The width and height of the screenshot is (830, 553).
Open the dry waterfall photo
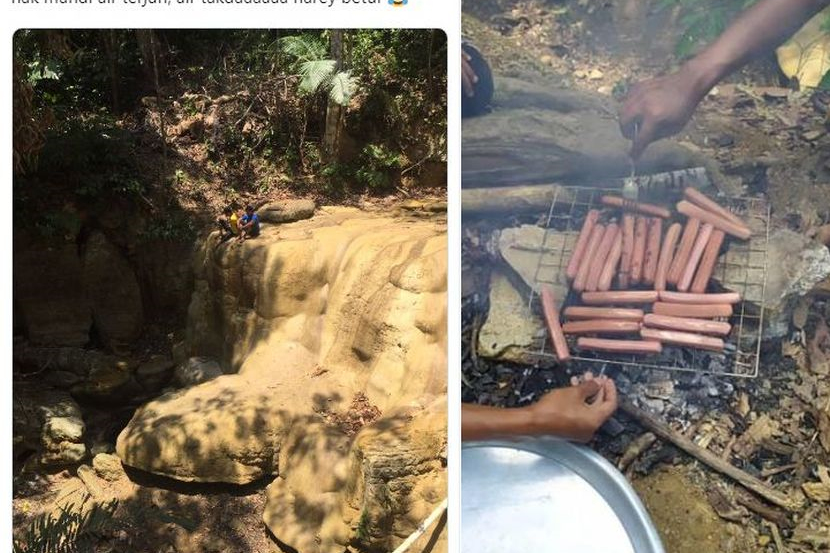pos(230,291)
